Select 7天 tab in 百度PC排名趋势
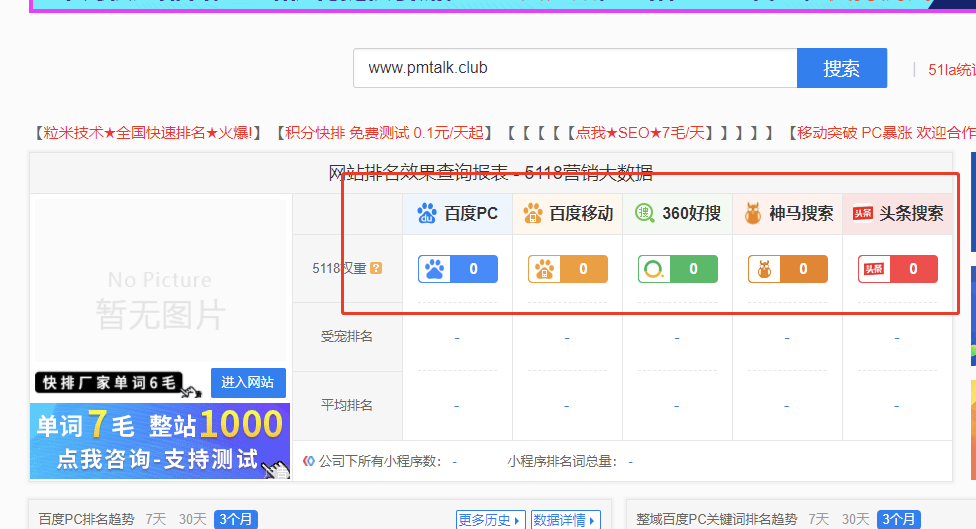Screen dimensions: 976x529 [156, 519]
